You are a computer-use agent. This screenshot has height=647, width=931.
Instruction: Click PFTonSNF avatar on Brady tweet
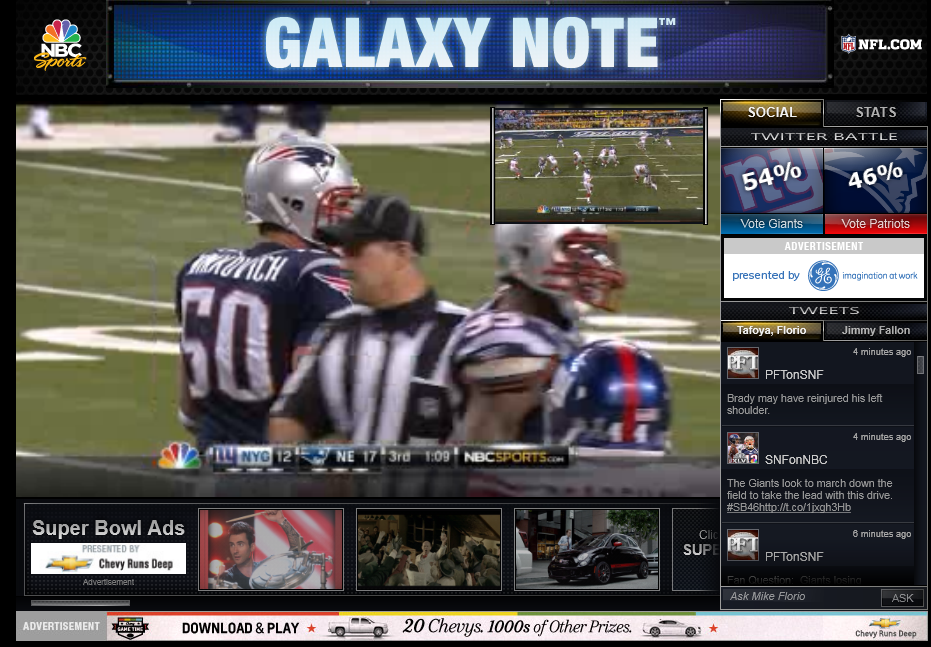click(x=743, y=363)
